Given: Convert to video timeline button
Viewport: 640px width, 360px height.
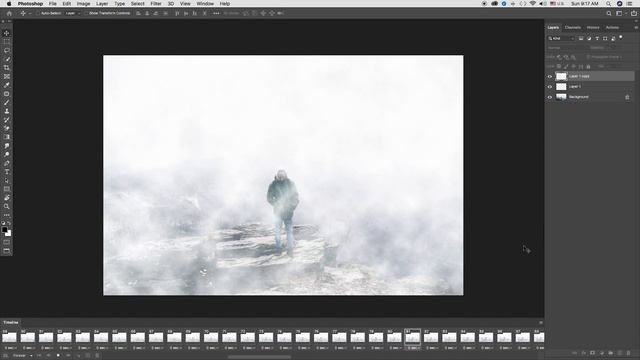Looking at the screenshot, I should coord(6,356).
